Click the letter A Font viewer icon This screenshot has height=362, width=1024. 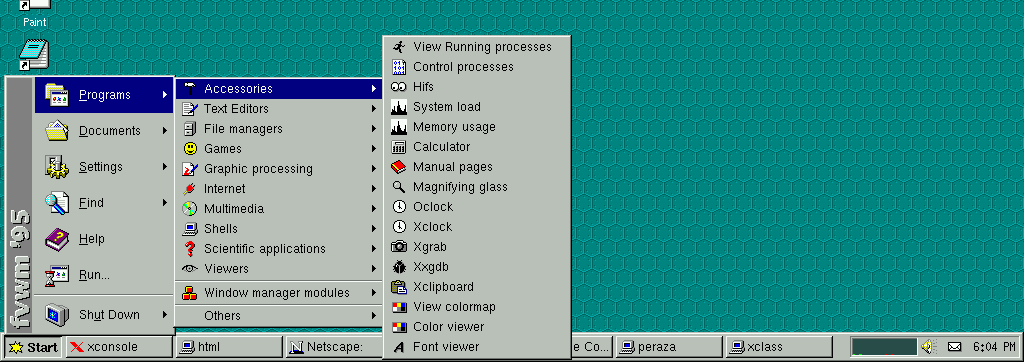399,347
